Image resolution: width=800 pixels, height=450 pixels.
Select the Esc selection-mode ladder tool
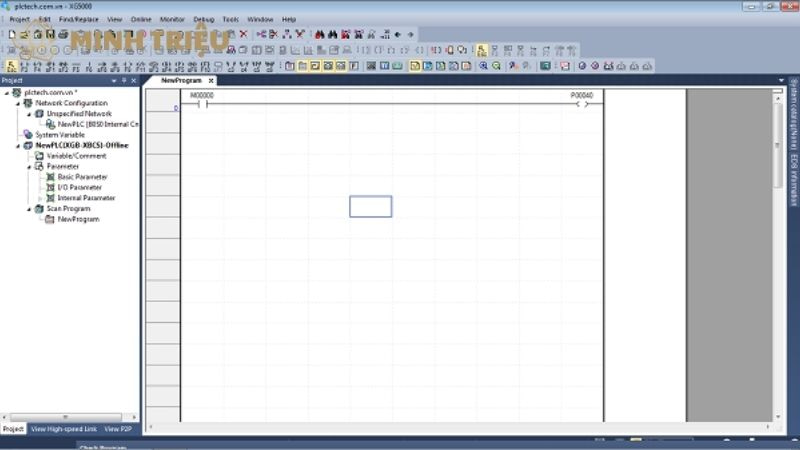pos(11,66)
